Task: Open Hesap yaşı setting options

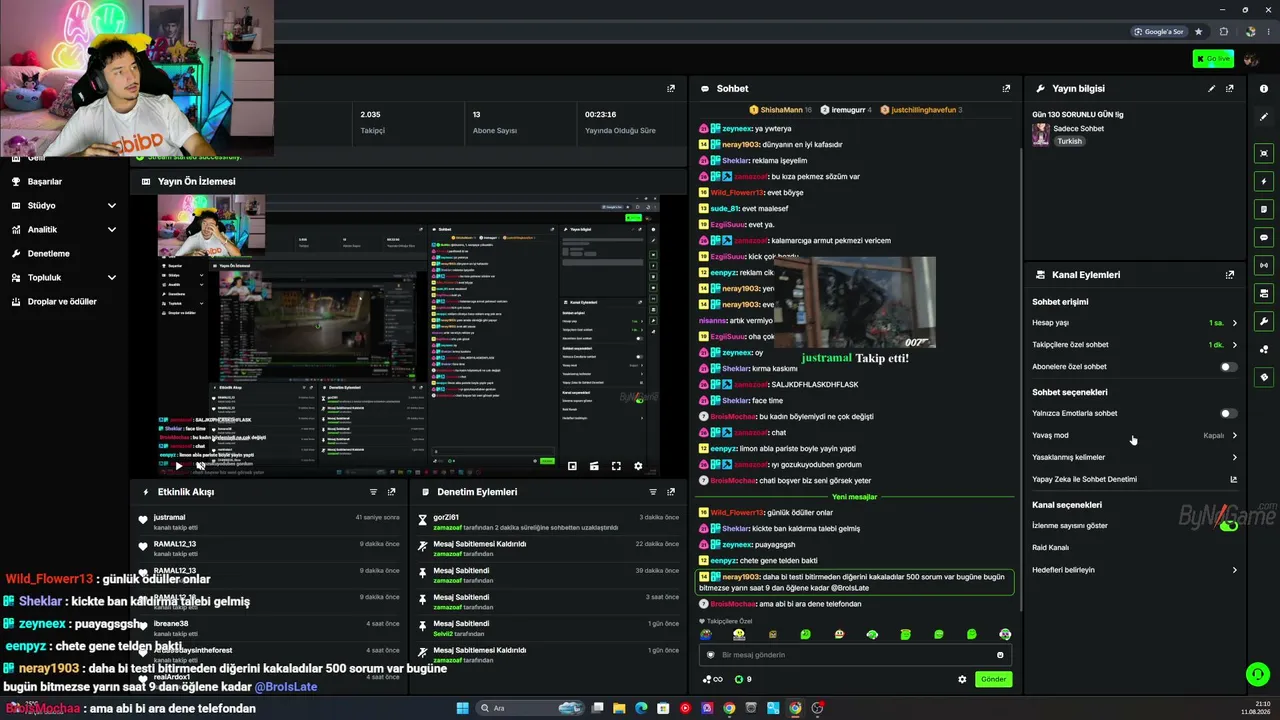Action: click(1134, 323)
